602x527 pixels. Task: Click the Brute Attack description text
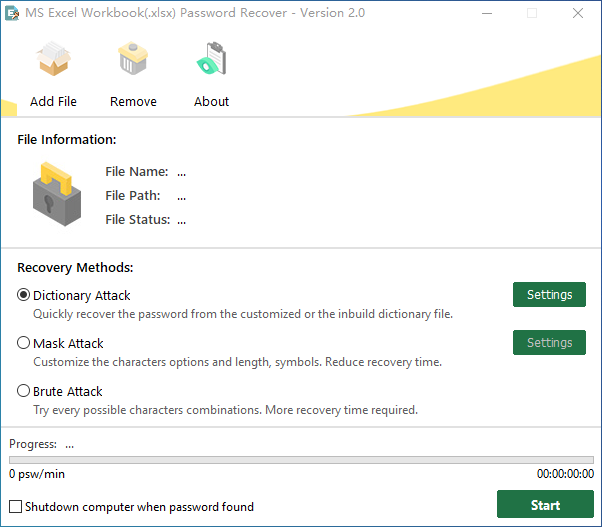click(x=225, y=410)
